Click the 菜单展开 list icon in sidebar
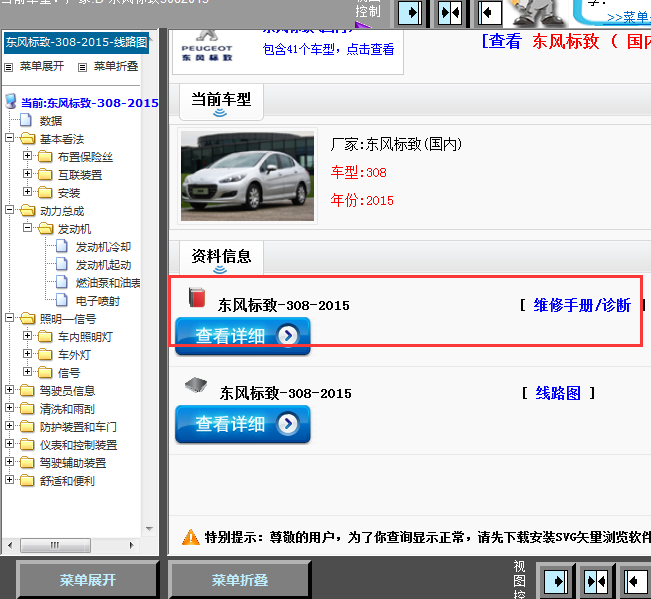 (9, 67)
